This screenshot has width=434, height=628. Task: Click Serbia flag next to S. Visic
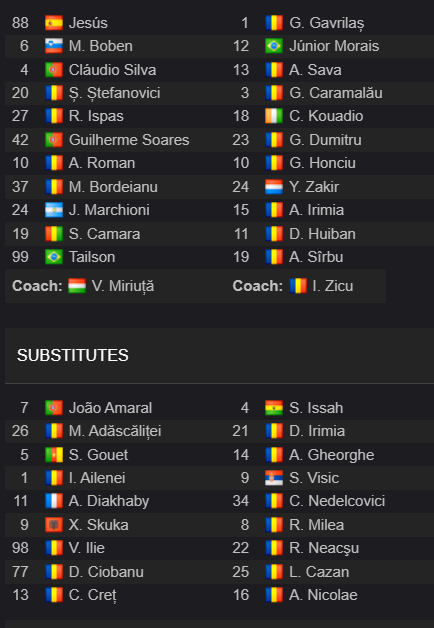point(274,478)
